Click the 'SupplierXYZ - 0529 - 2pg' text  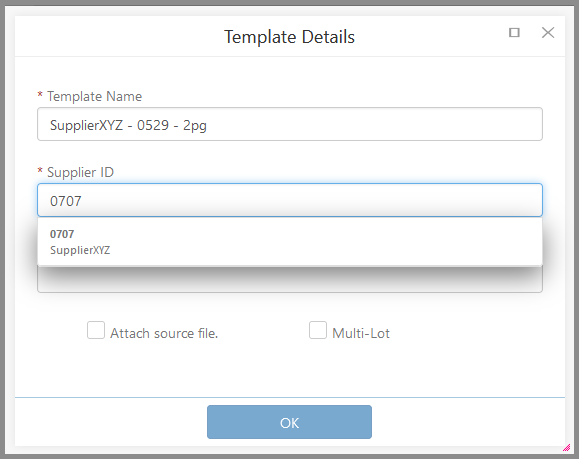point(128,125)
